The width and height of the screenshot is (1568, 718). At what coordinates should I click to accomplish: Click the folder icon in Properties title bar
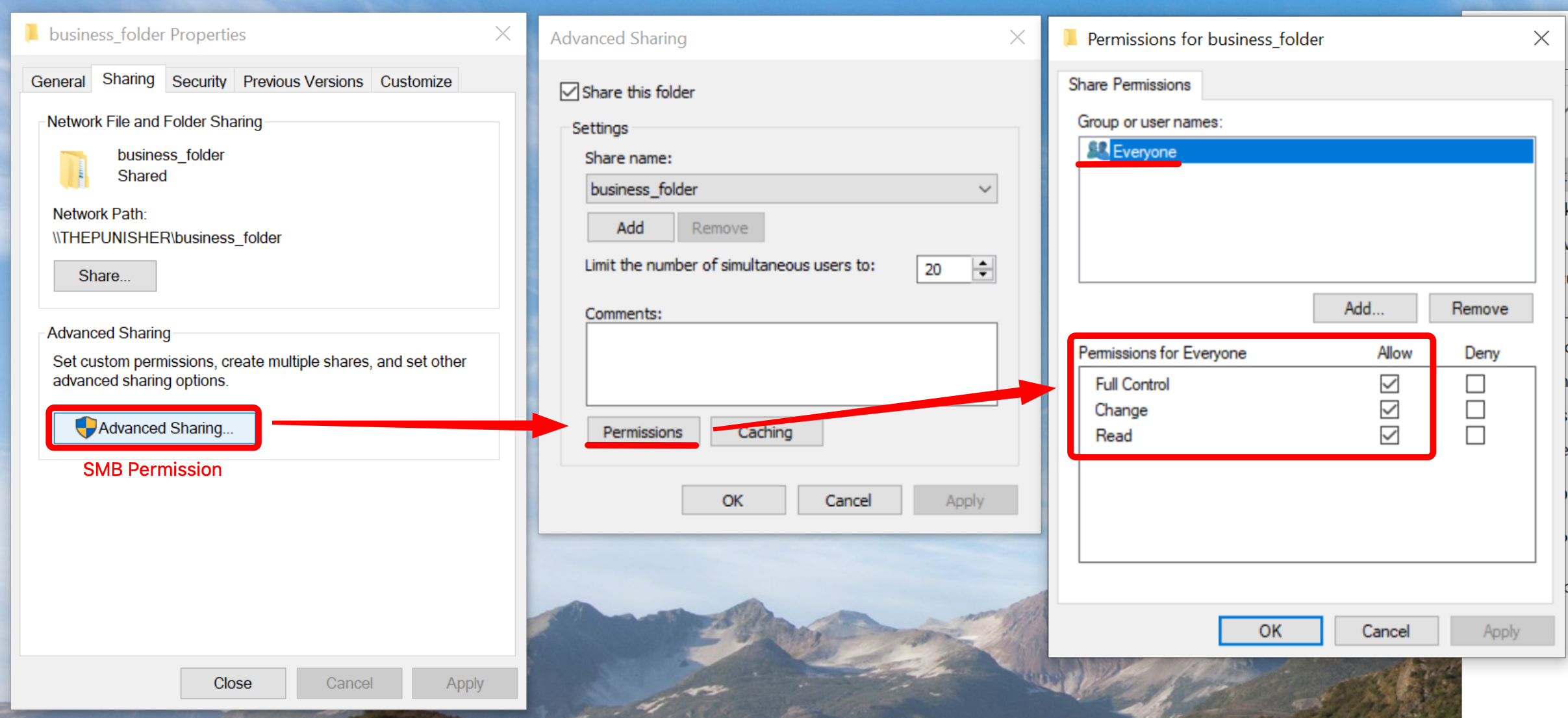[x=31, y=33]
